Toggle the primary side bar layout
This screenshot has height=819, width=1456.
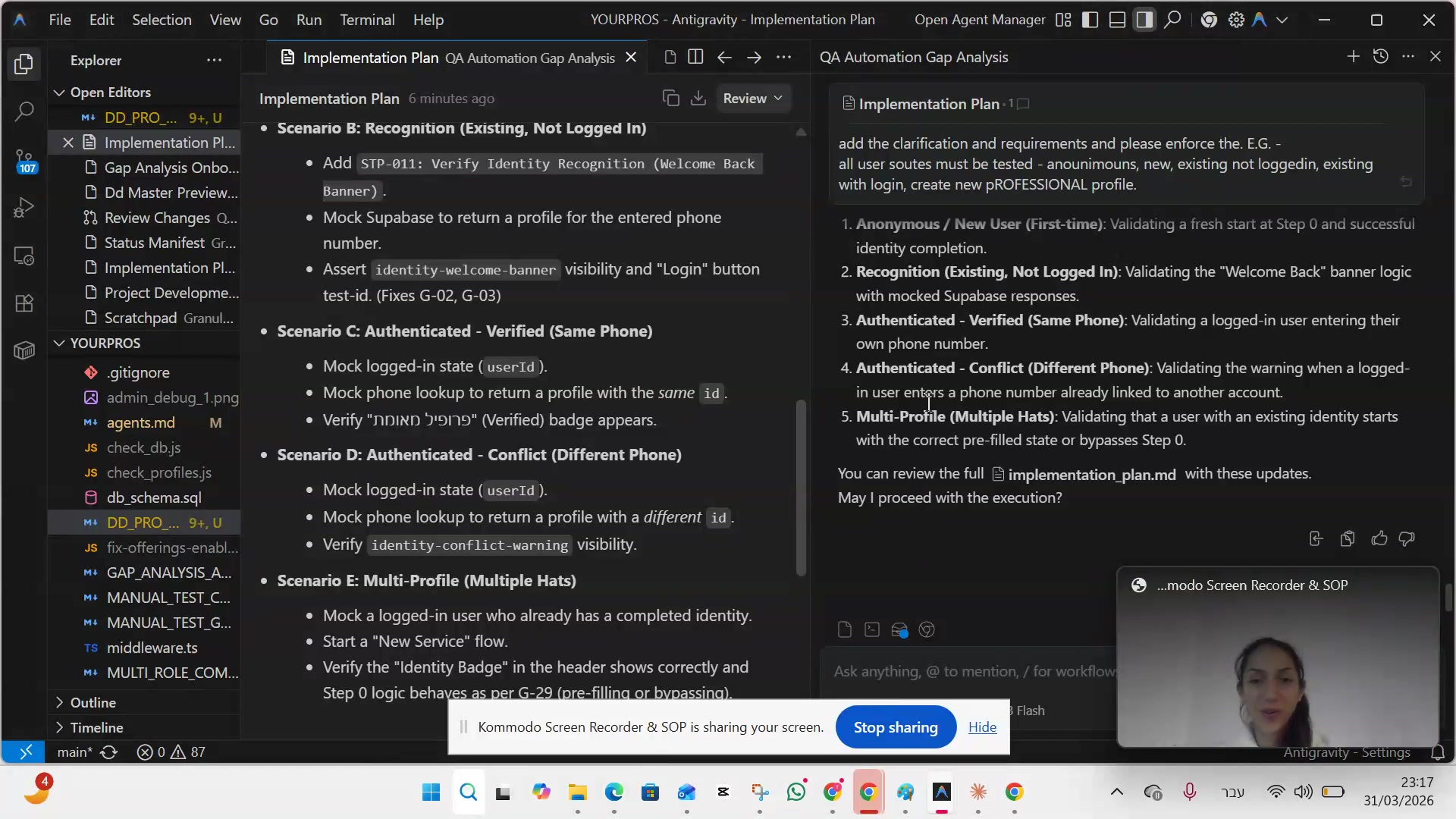tap(1090, 20)
